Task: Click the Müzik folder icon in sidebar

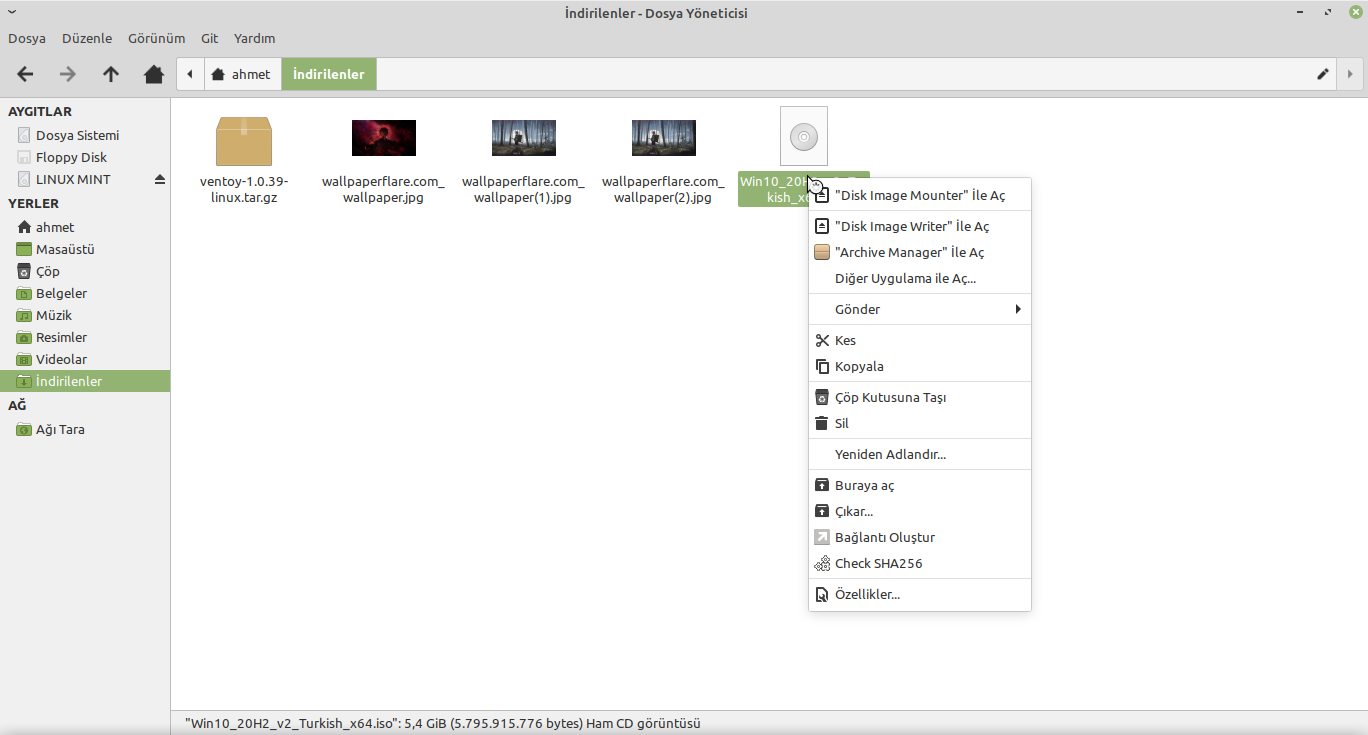Action: pos(24,316)
